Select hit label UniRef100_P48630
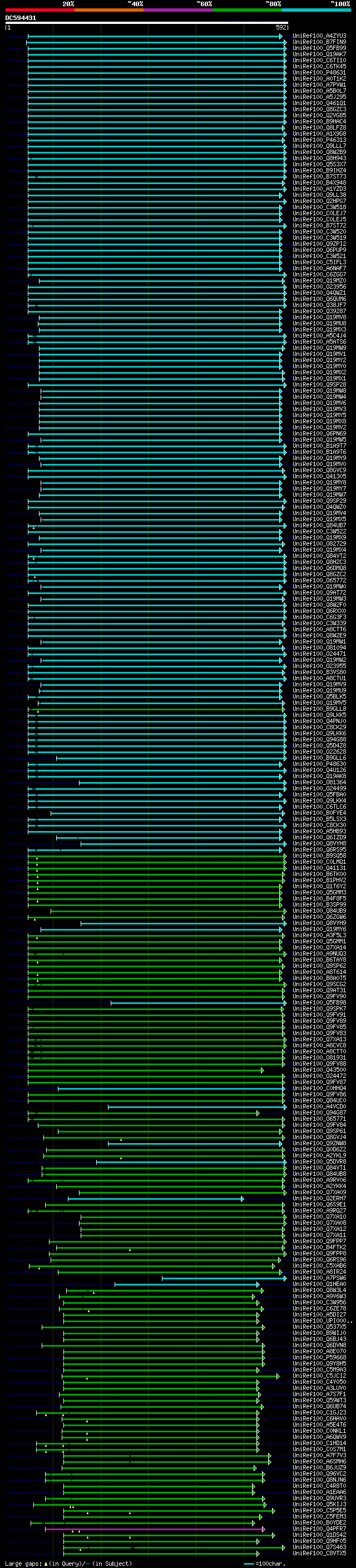 (319, 764)
